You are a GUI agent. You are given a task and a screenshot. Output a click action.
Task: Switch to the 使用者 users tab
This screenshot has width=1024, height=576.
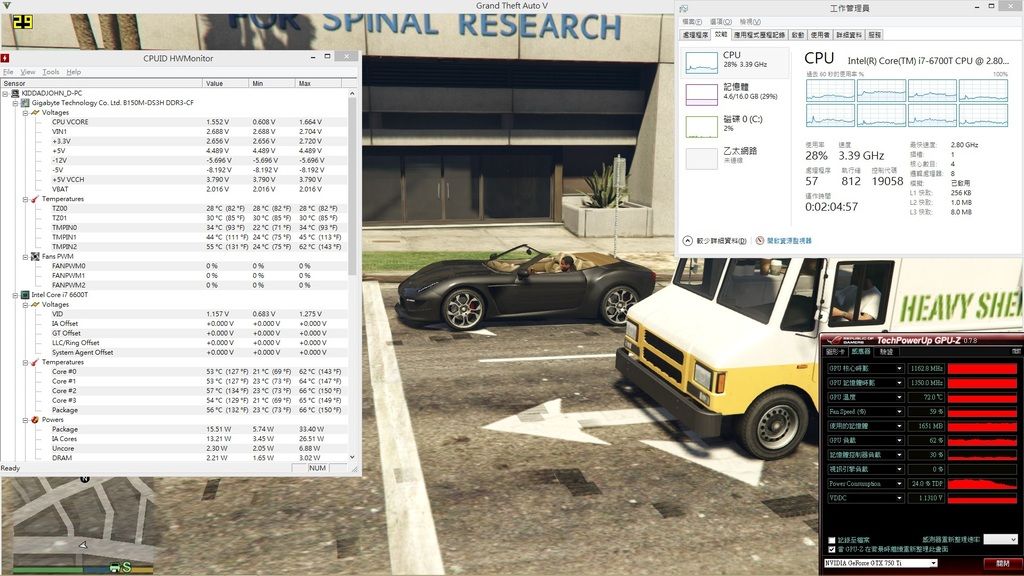[820, 35]
